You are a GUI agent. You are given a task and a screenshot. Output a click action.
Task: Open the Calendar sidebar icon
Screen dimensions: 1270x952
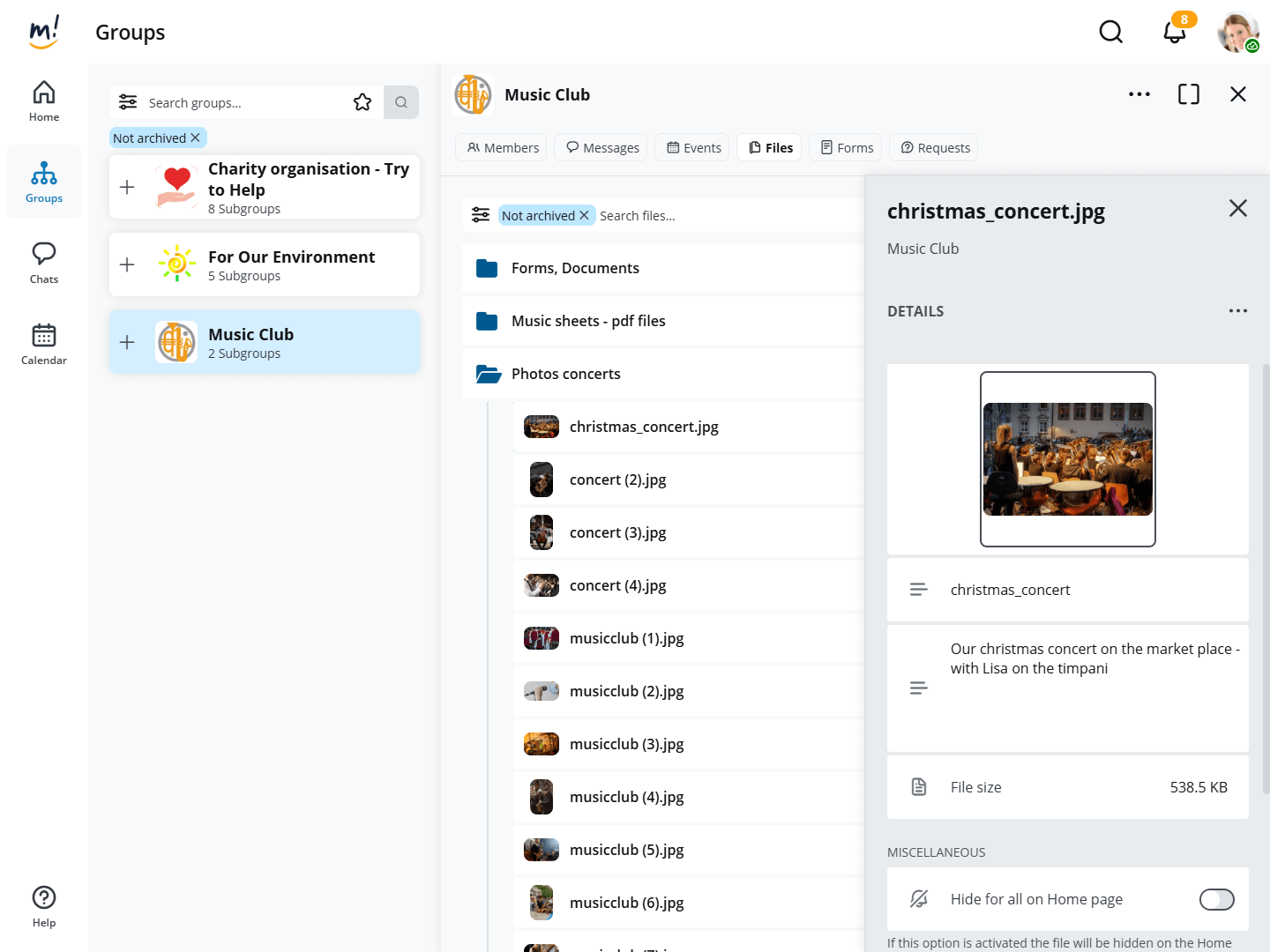(44, 344)
